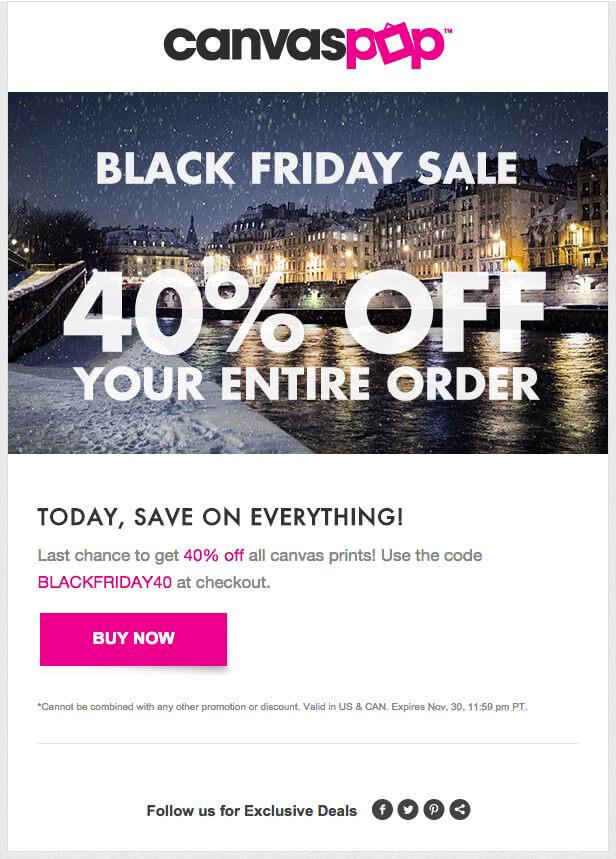The height and width of the screenshot is (859, 616).
Task: Click 'BLACK FRIDAY SALE' headline on image
Action: point(307,168)
